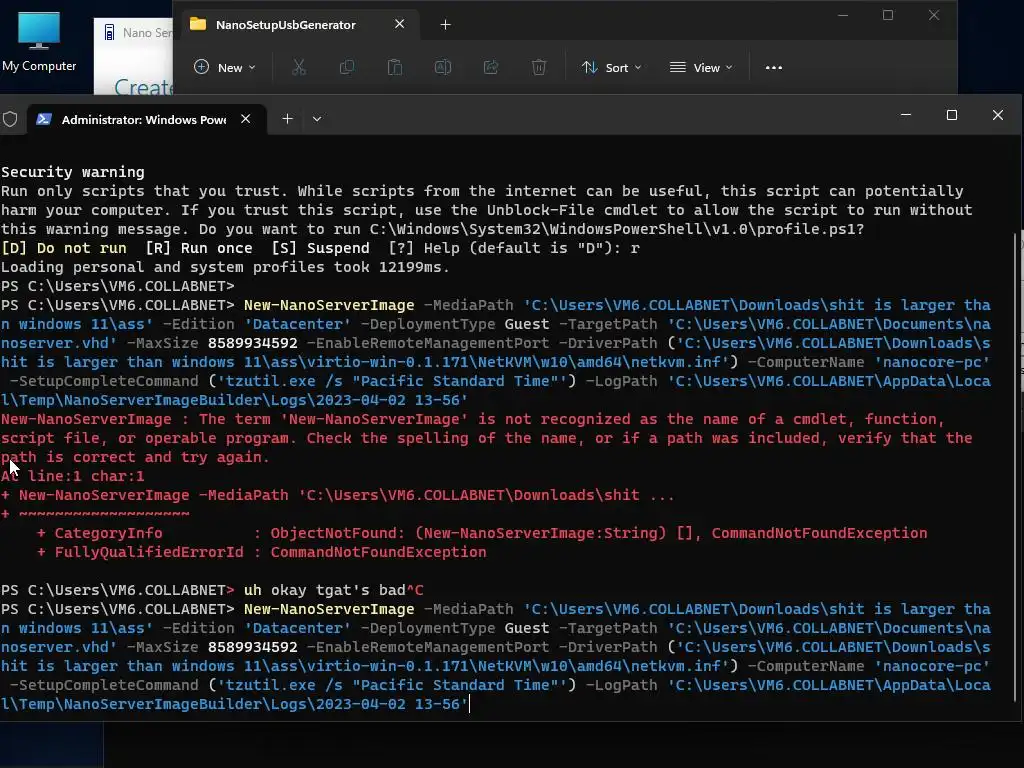
Task: Open the View dropdown in Explorer
Action: [x=701, y=67]
